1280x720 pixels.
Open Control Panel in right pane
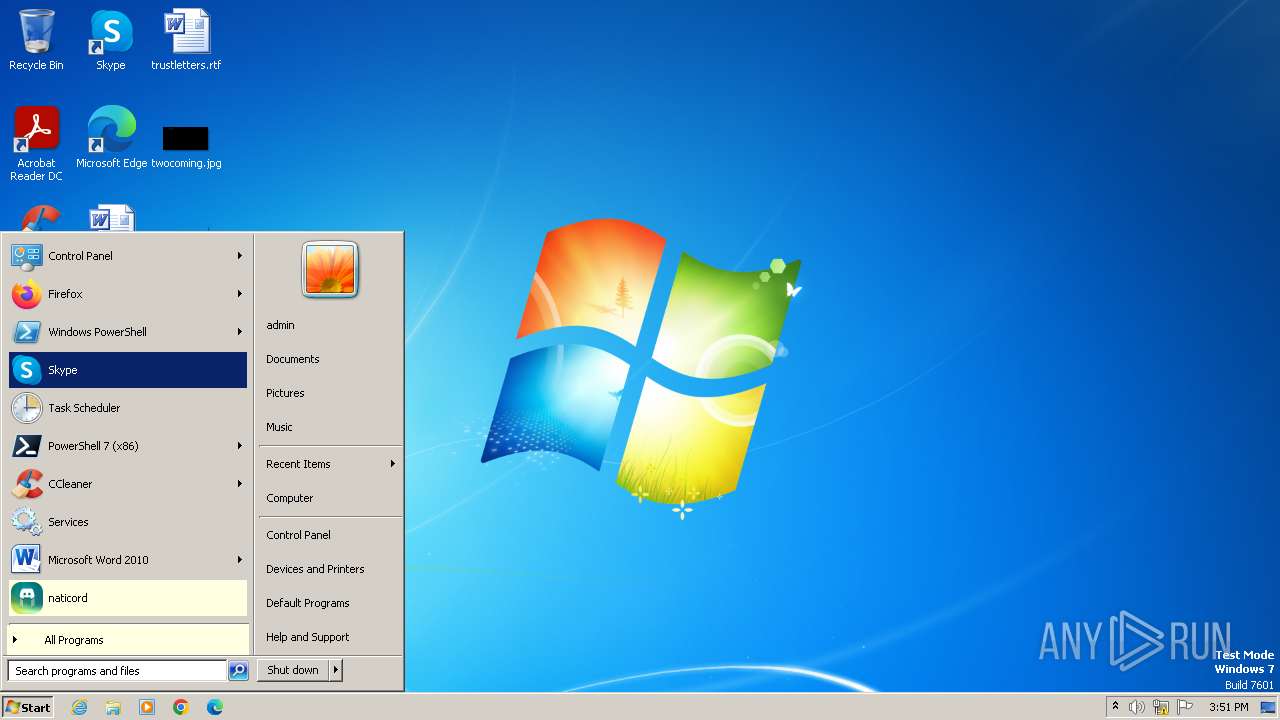coord(330,535)
